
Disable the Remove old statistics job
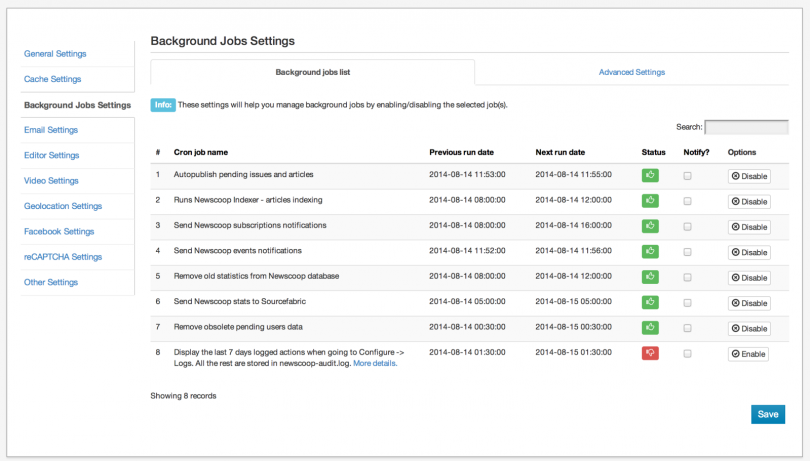pos(749,278)
